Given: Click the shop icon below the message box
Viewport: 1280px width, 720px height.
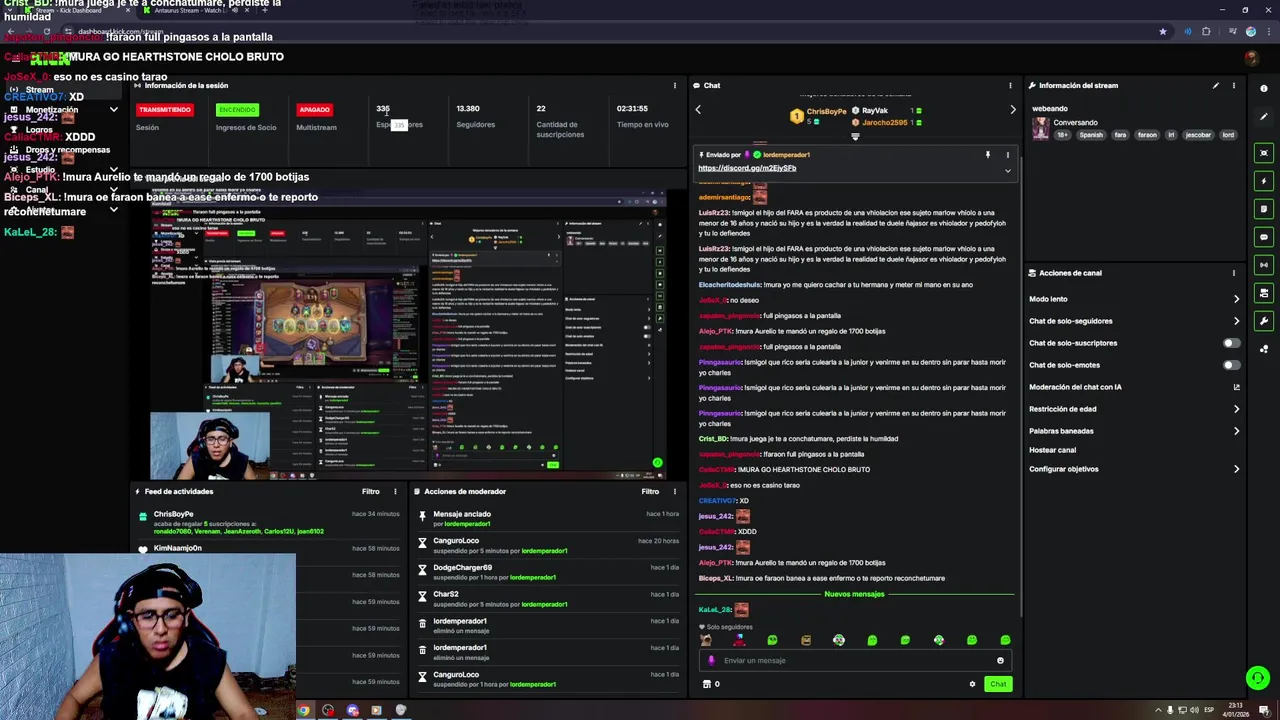Looking at the screenshot, I should click(x=707, y=684).
